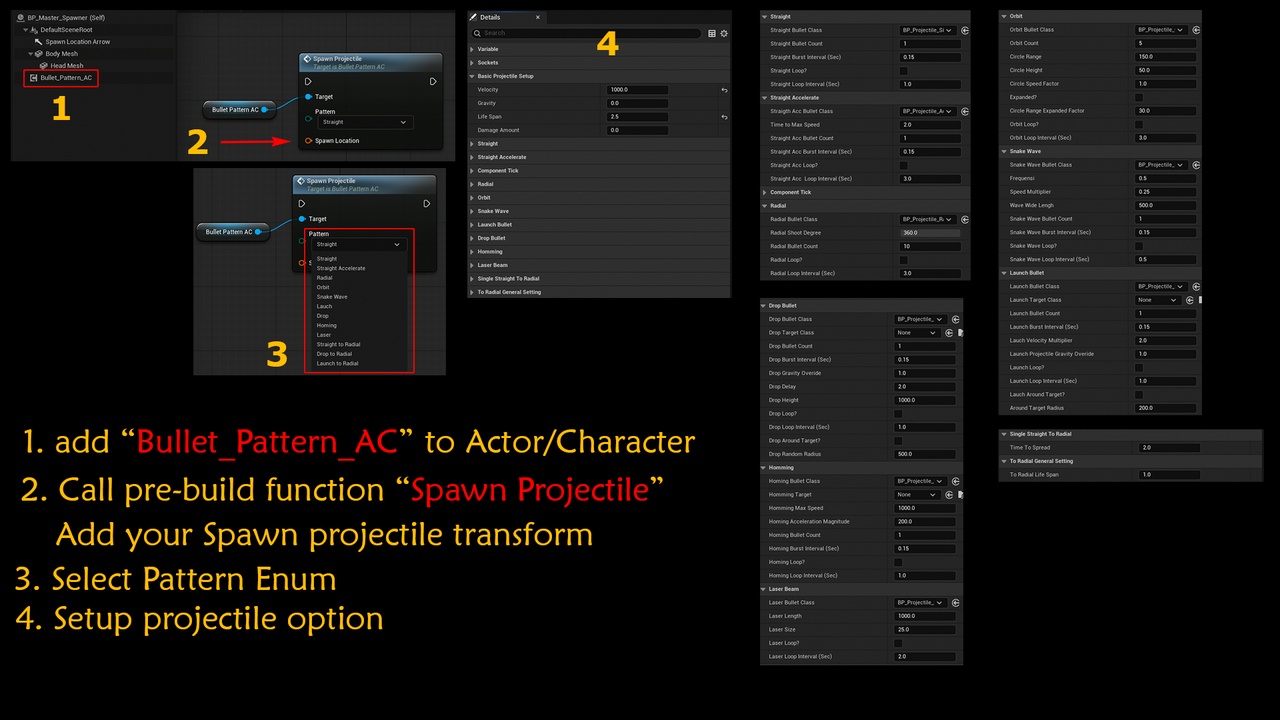
Task: Enable the Orbit Loop? checkbox
Action: click(1139, 124)
